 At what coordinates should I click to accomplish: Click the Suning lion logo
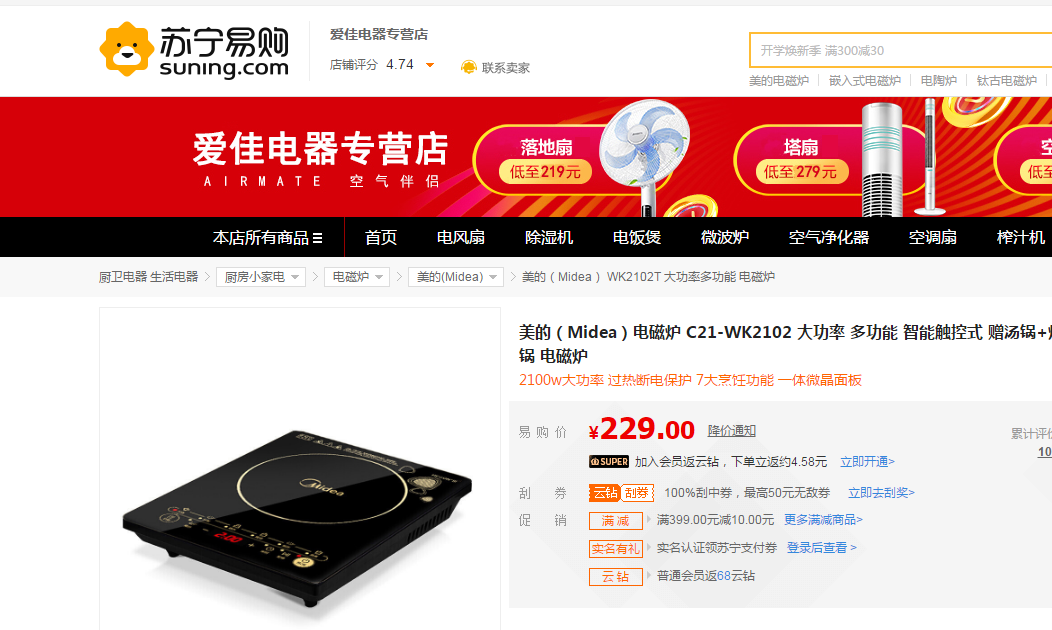(x=126, y=49)
